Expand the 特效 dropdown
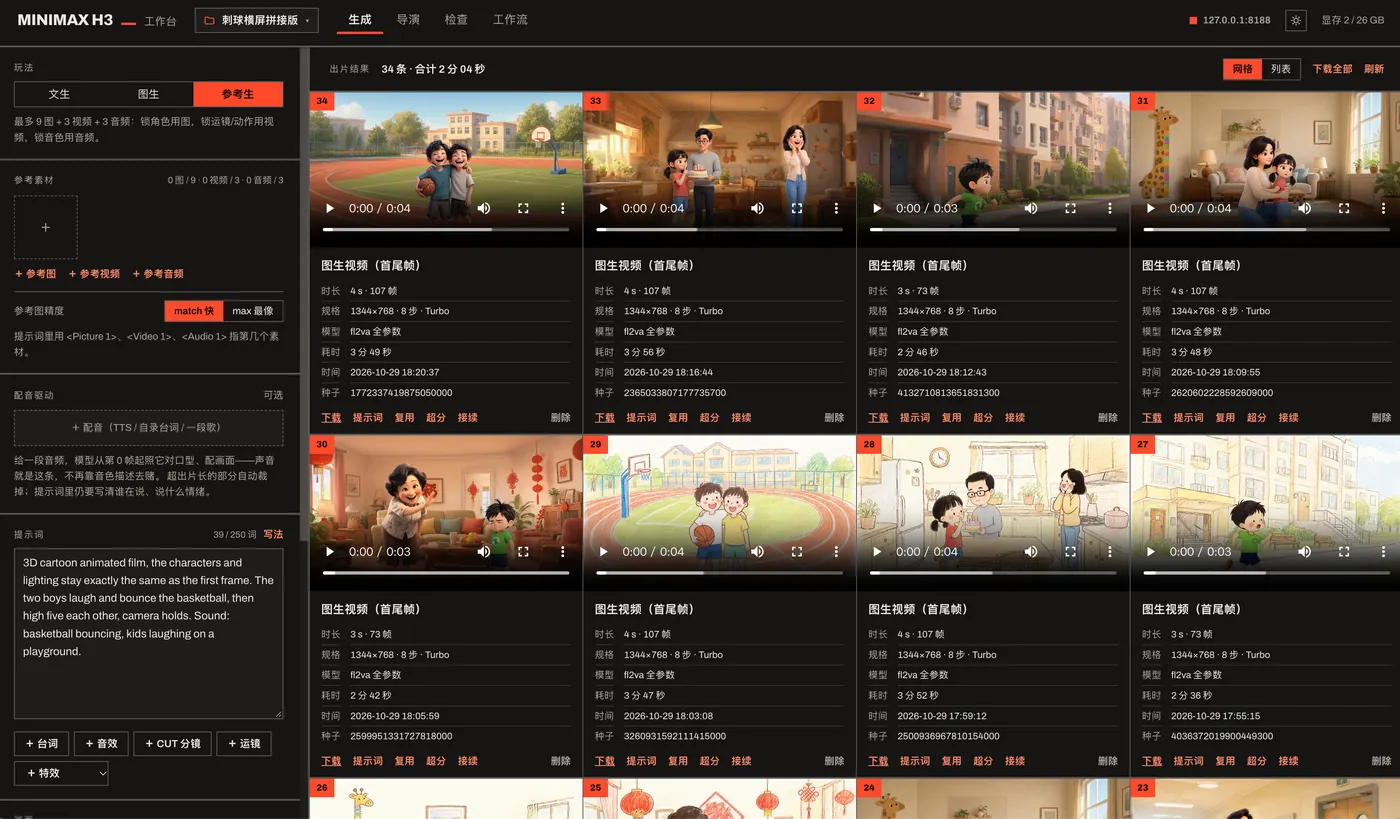The width and height of the screenshot is (1400, 819). pyautogui.click(x=61, y=773)
